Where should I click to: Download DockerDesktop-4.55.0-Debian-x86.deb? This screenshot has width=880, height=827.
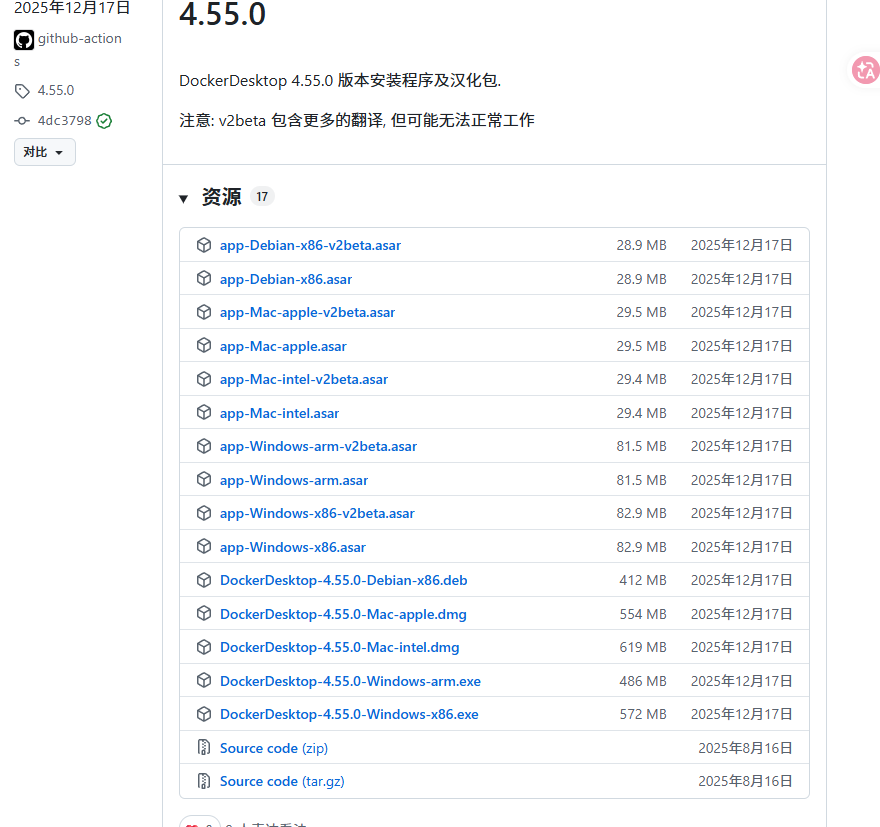click(x=343, y=580)
